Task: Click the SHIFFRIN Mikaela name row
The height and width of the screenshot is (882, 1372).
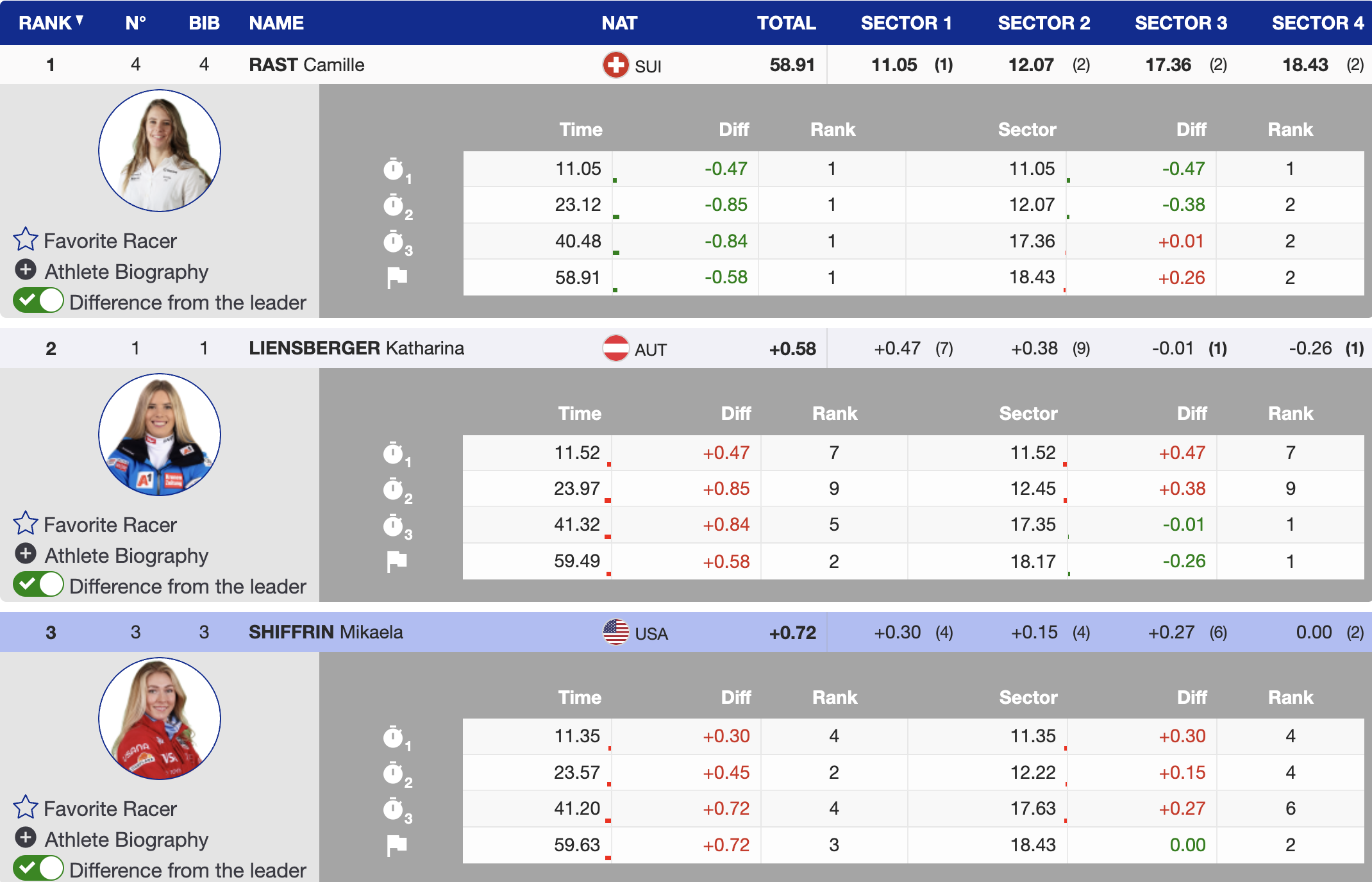Action: point(326,632)
